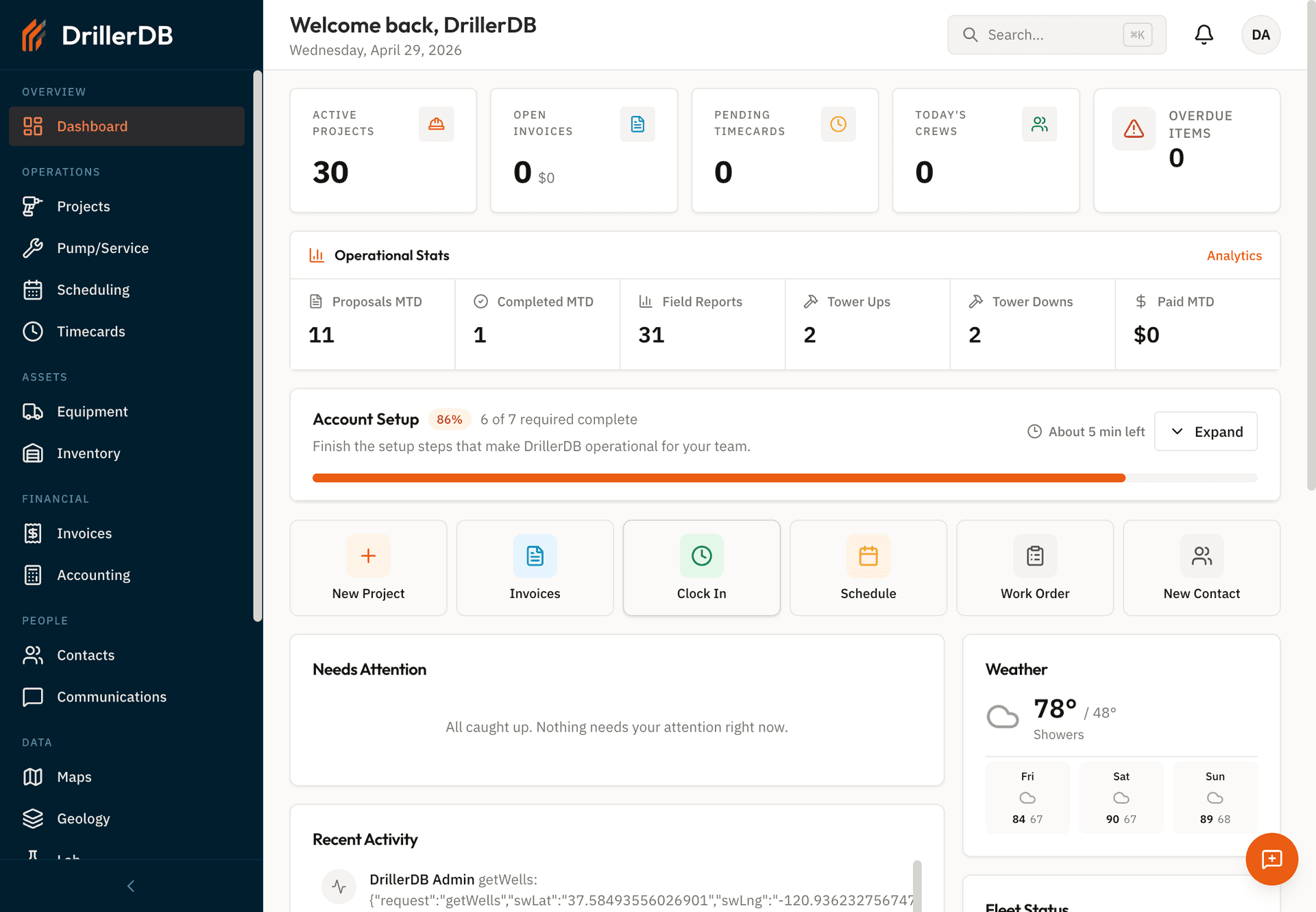Click the Invoices quick action document icon

coord(535,555)
